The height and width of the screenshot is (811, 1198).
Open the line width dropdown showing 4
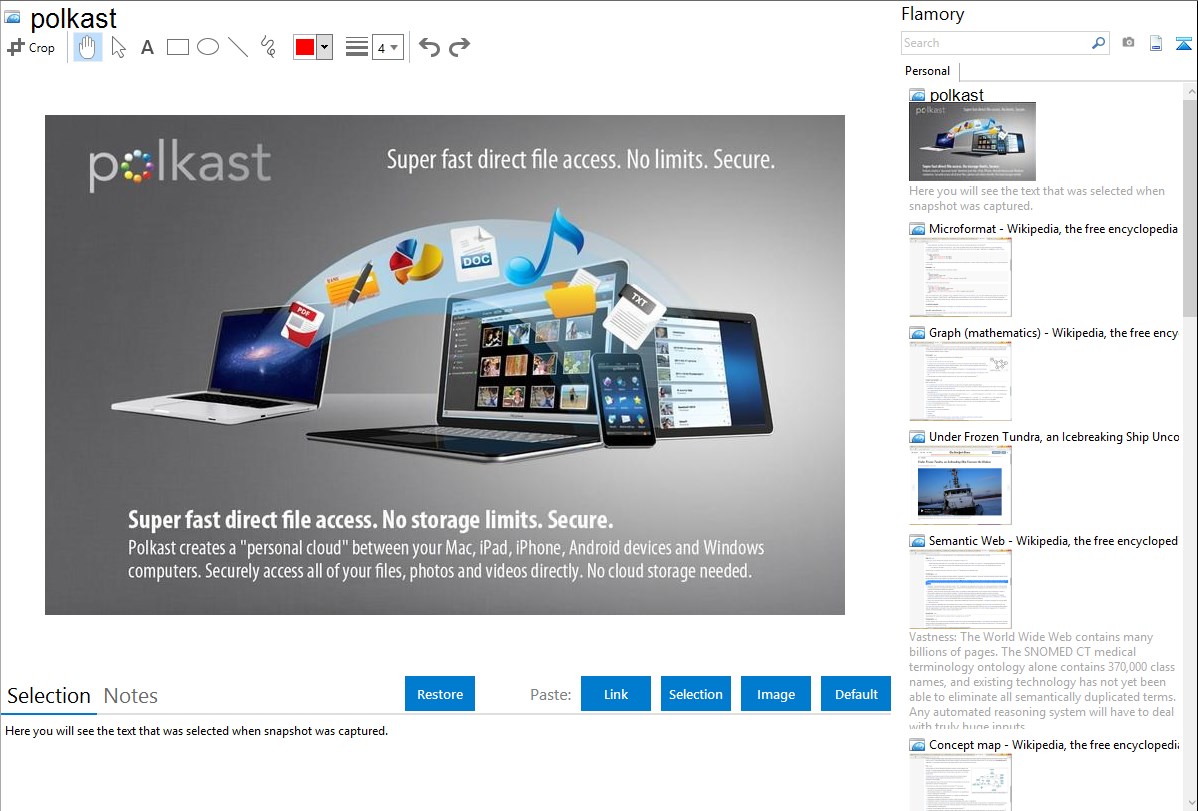coord(387,47)
